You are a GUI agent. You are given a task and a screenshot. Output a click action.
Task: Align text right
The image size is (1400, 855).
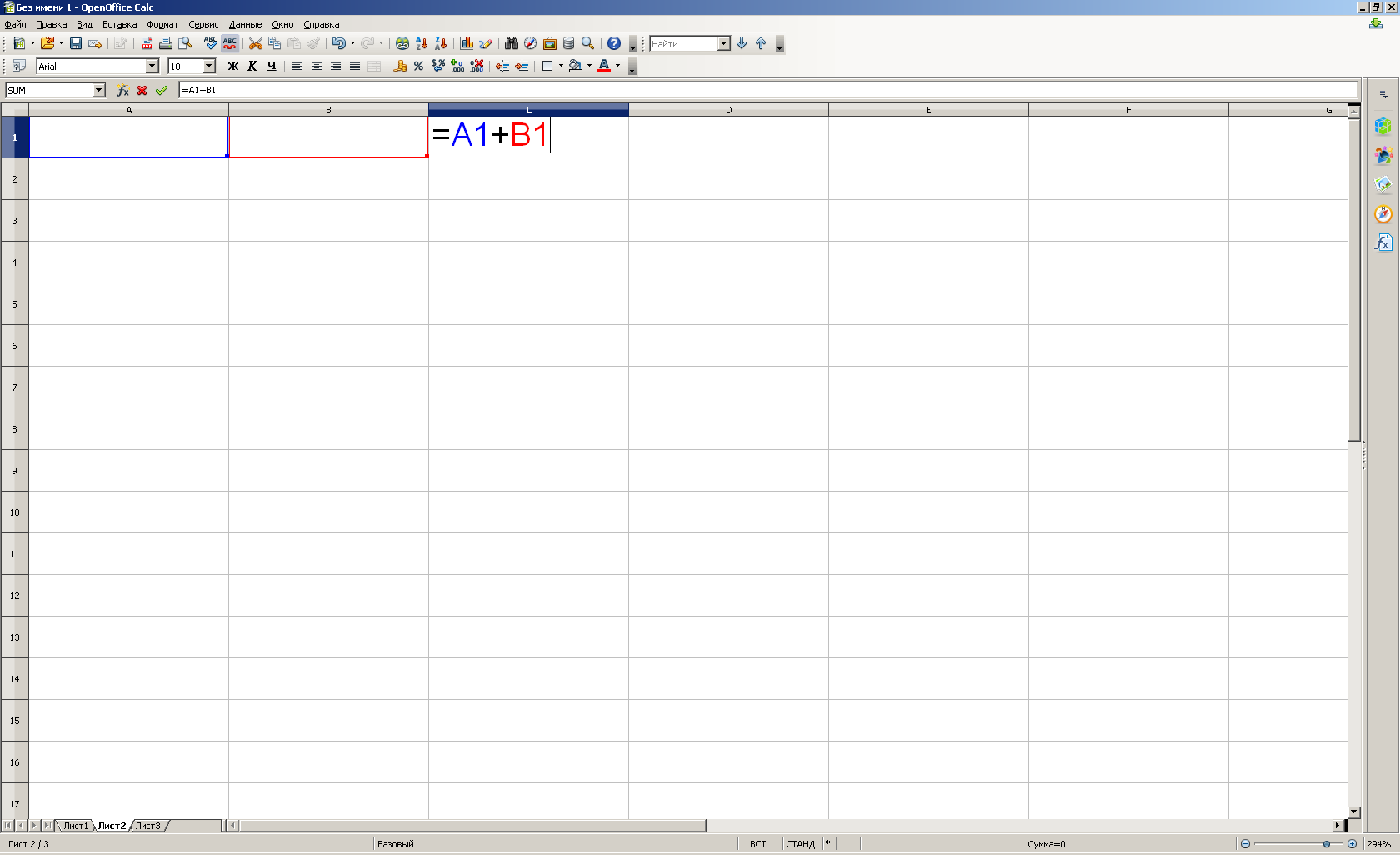pos(336,66)
